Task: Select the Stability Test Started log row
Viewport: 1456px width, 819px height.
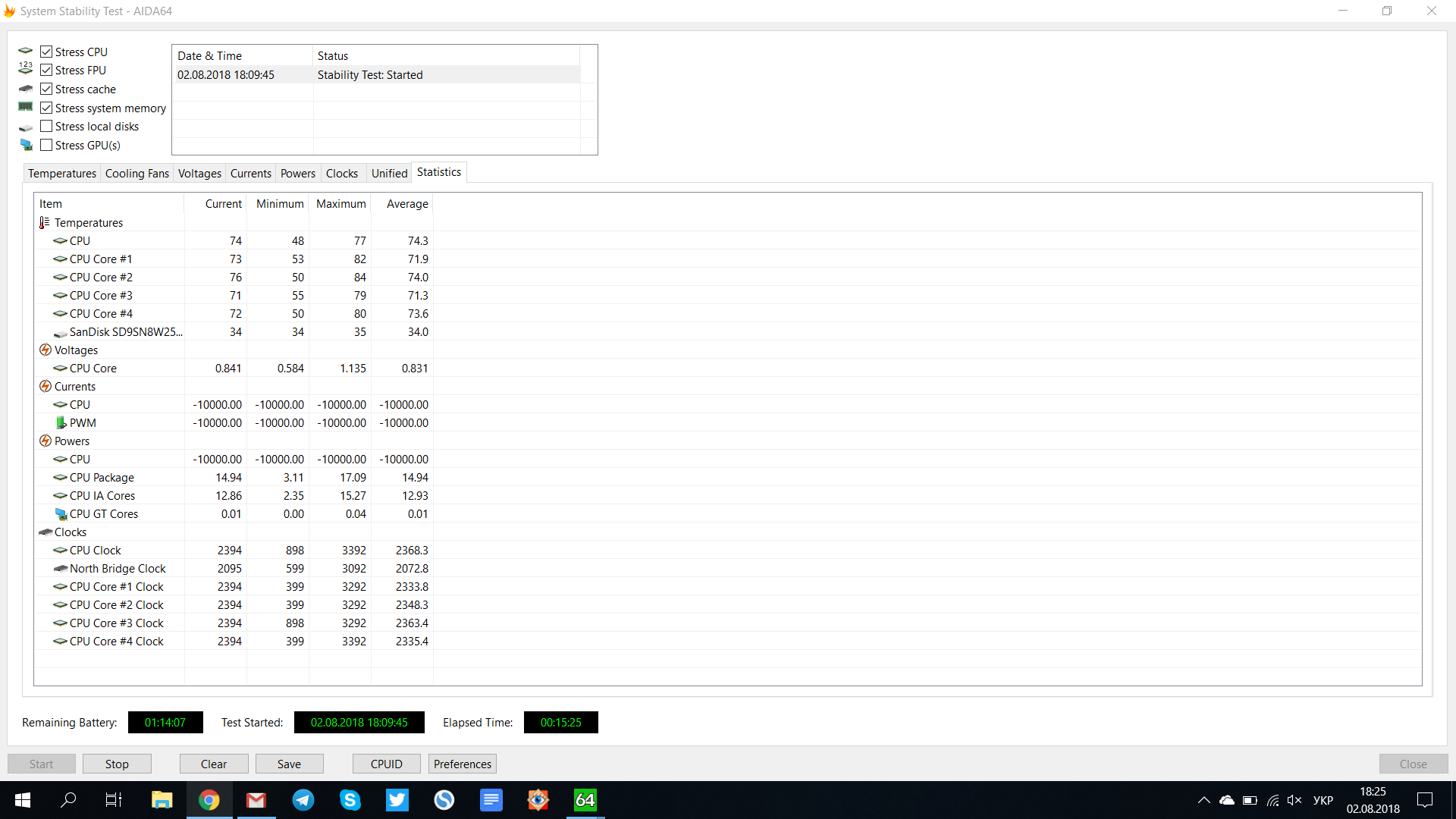Action: (370, 75)
